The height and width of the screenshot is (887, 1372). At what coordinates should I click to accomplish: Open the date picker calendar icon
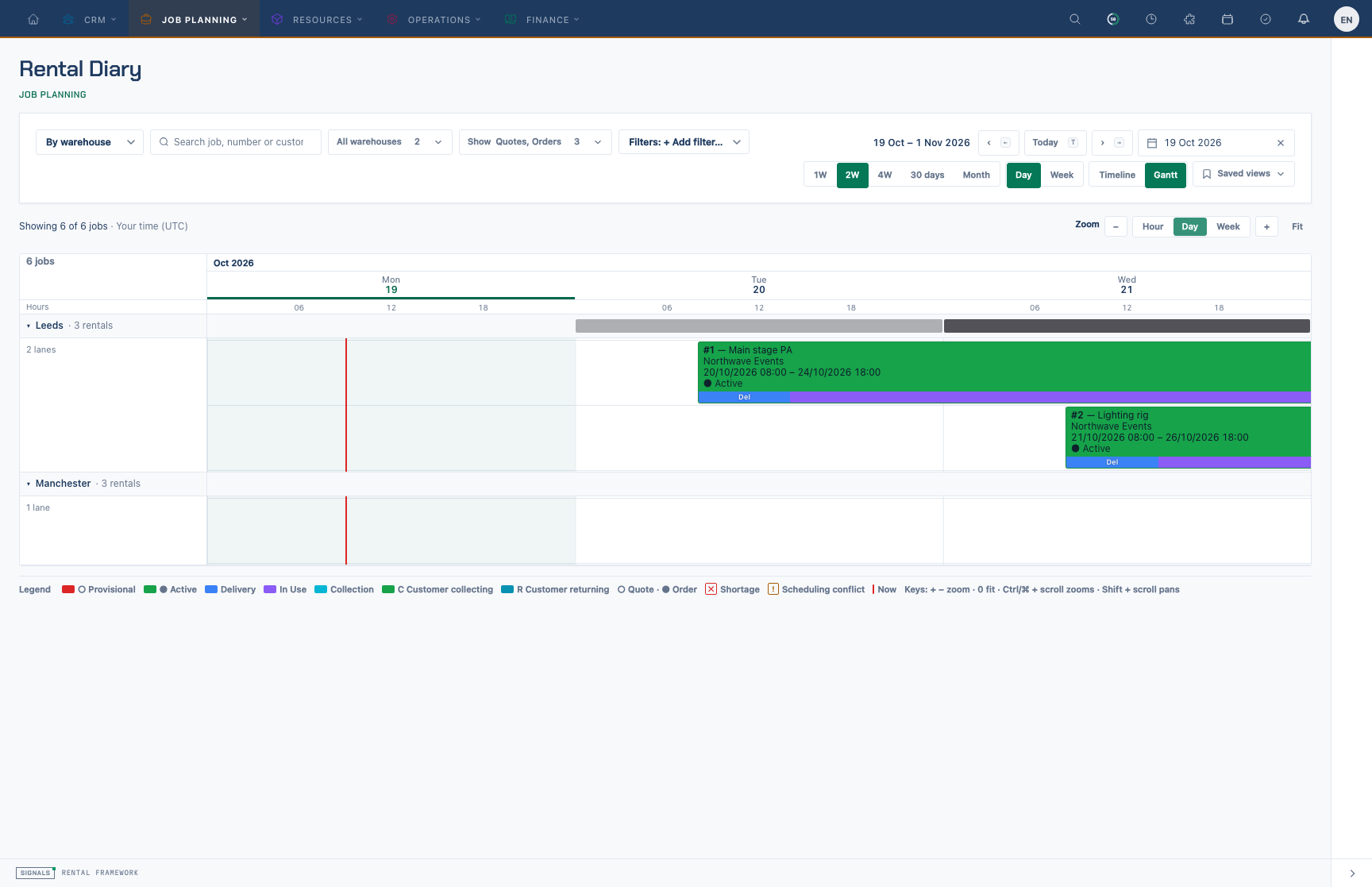pyautogui.click(x=1152, y=143)
